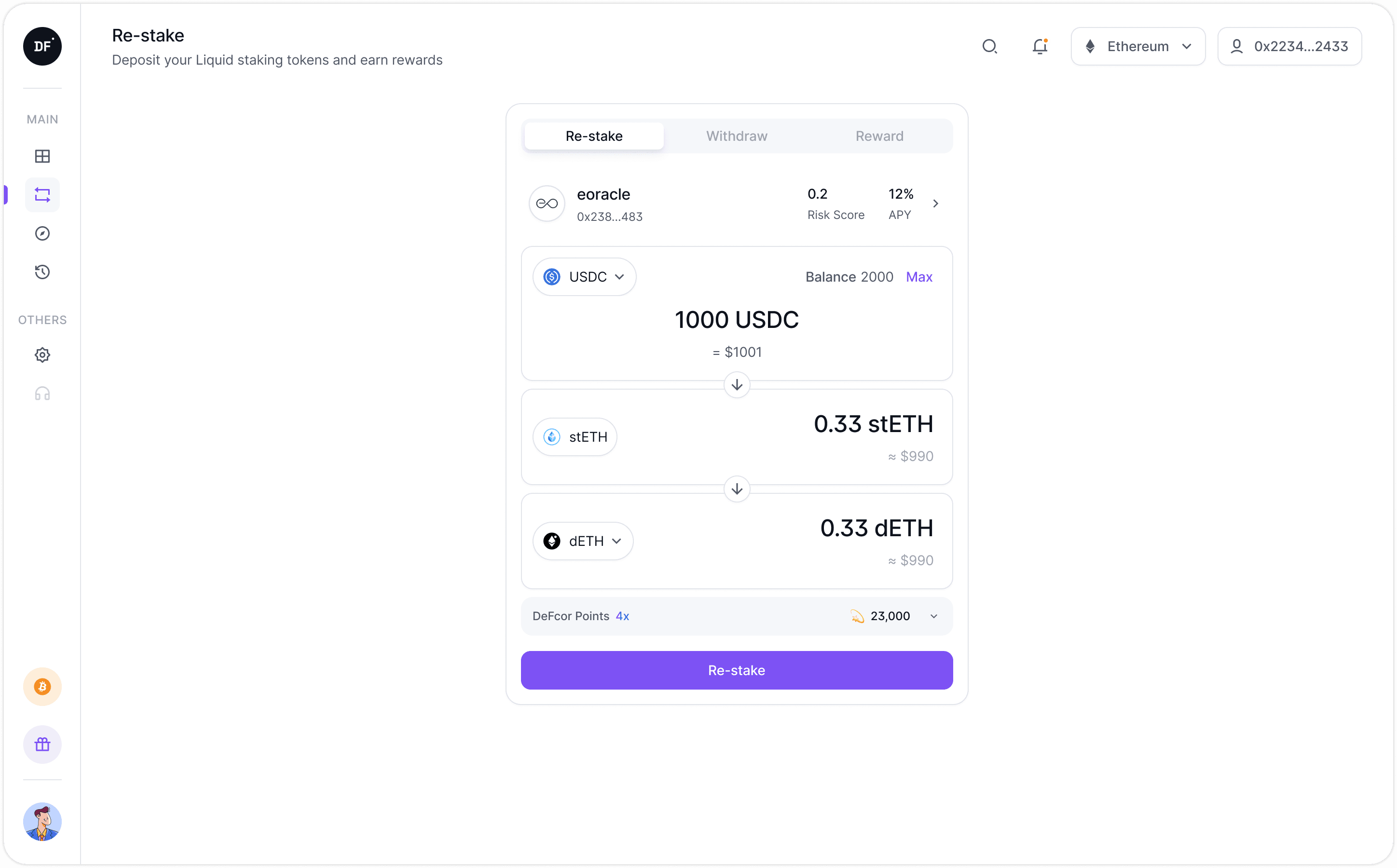This screenshot has width=1397, height=868.
Task: Open the purple gift rewards icon
Action: pyautogui.click(x=42, y=745)
